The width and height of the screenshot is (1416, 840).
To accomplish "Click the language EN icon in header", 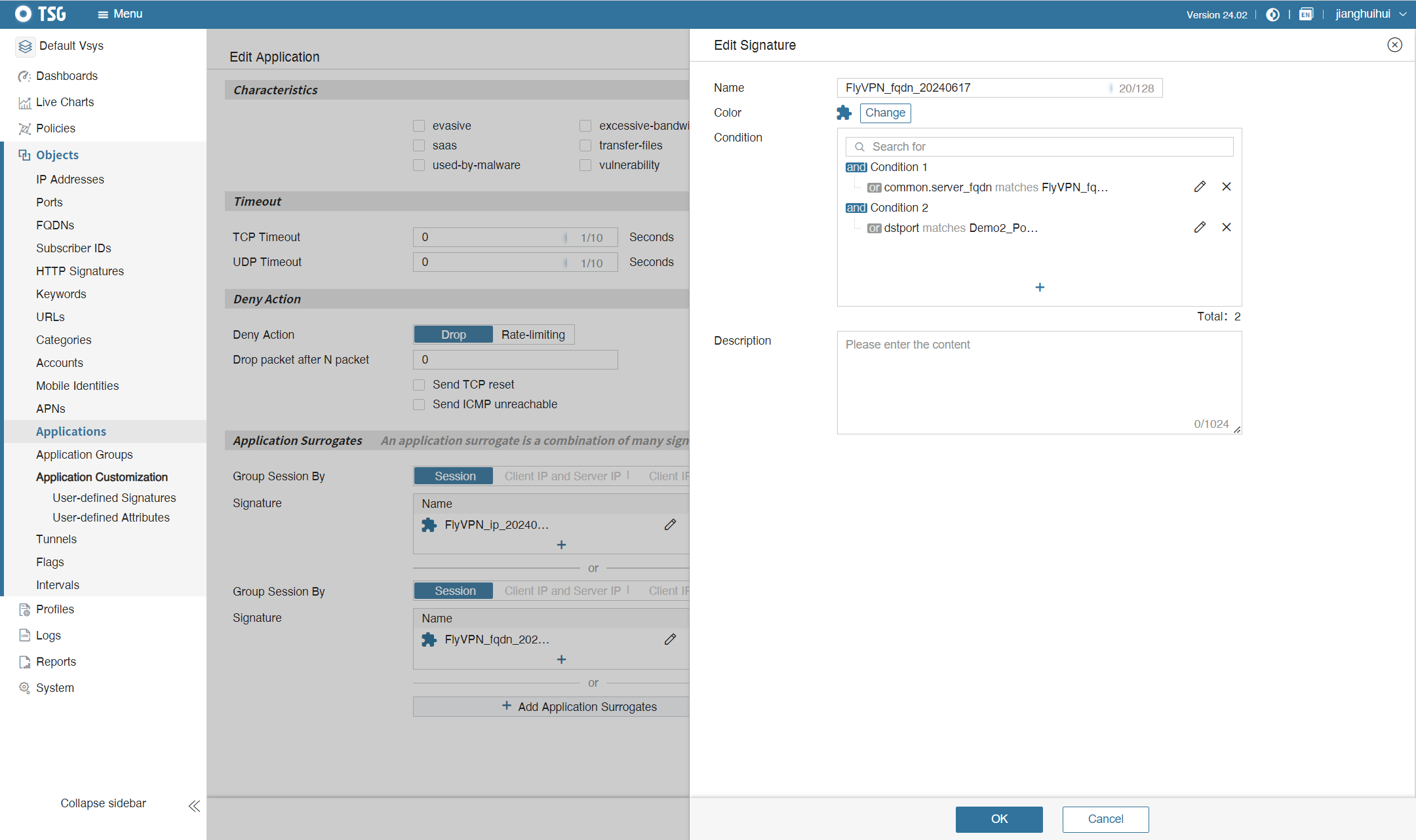I will 1306,14.
